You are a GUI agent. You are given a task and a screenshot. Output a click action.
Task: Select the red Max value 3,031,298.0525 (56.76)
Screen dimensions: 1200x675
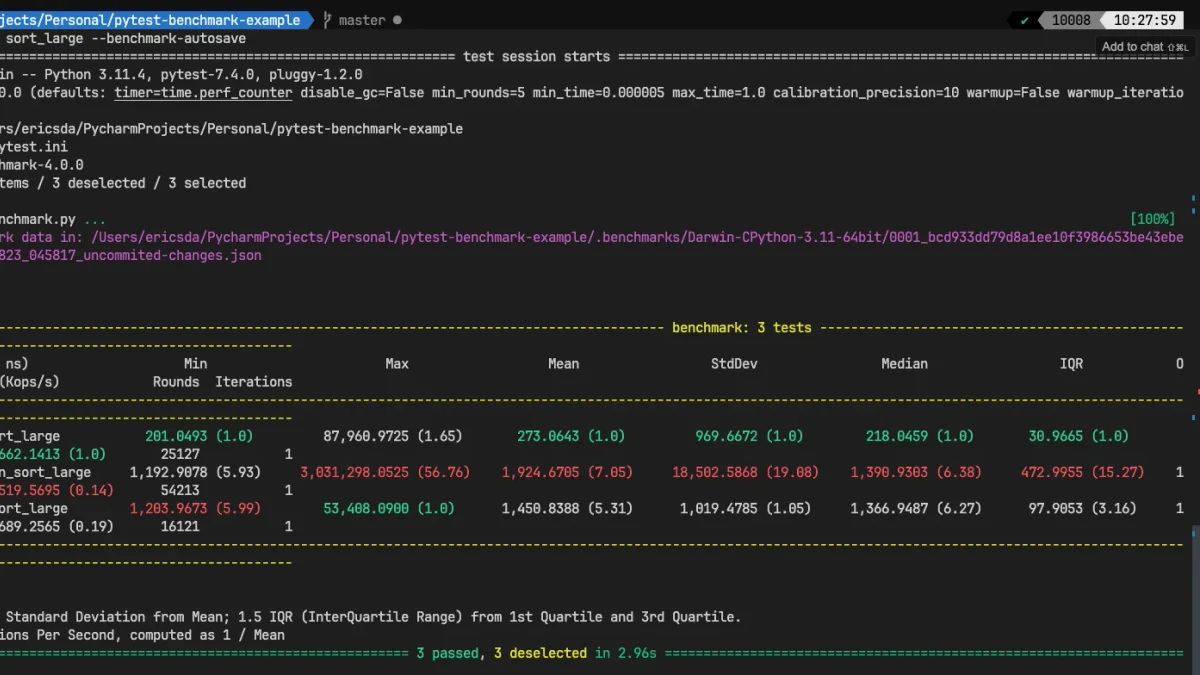(385, 471)
